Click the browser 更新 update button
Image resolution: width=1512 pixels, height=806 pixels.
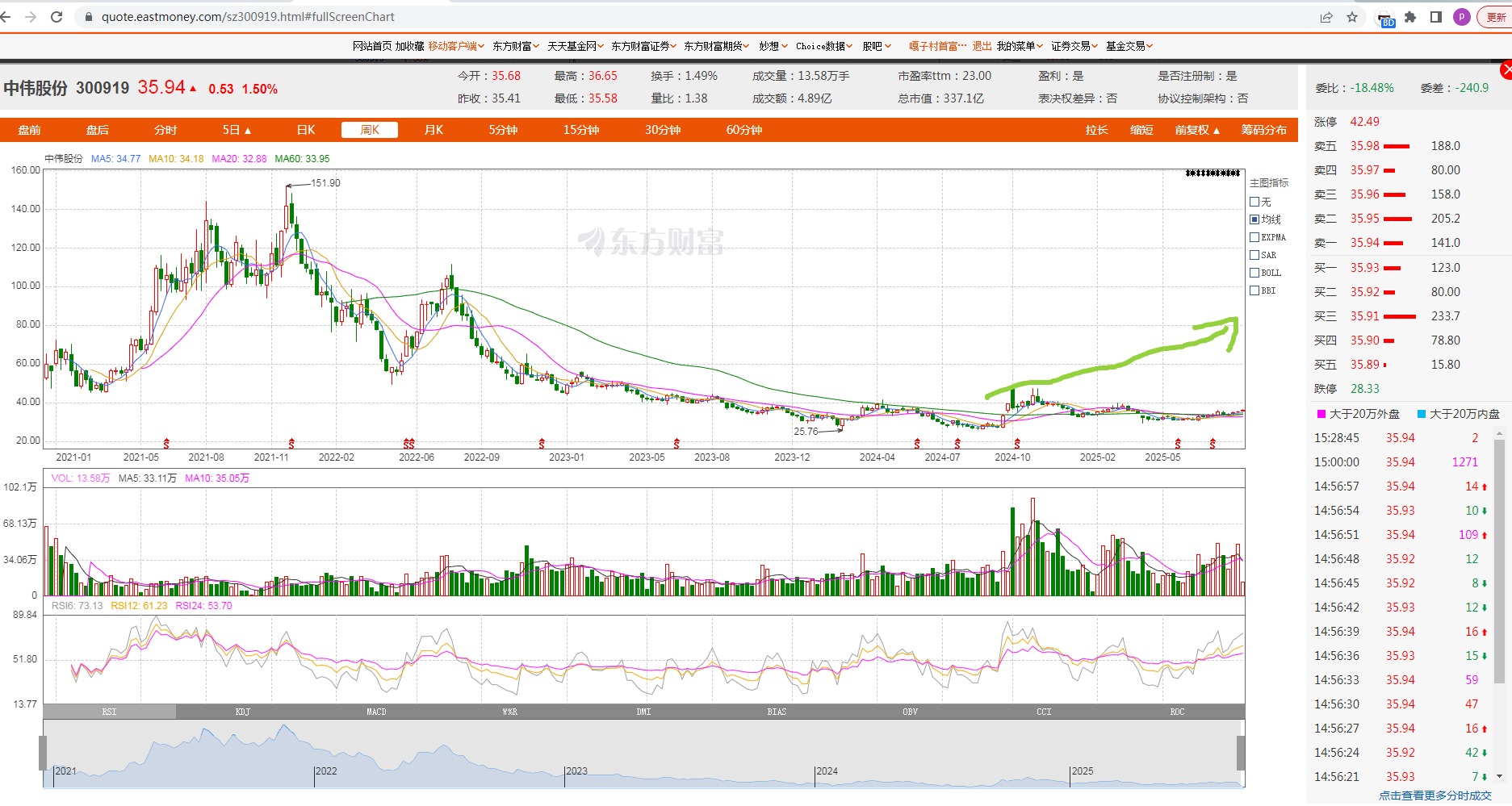pyautogui.click(x=1495, y=17)
